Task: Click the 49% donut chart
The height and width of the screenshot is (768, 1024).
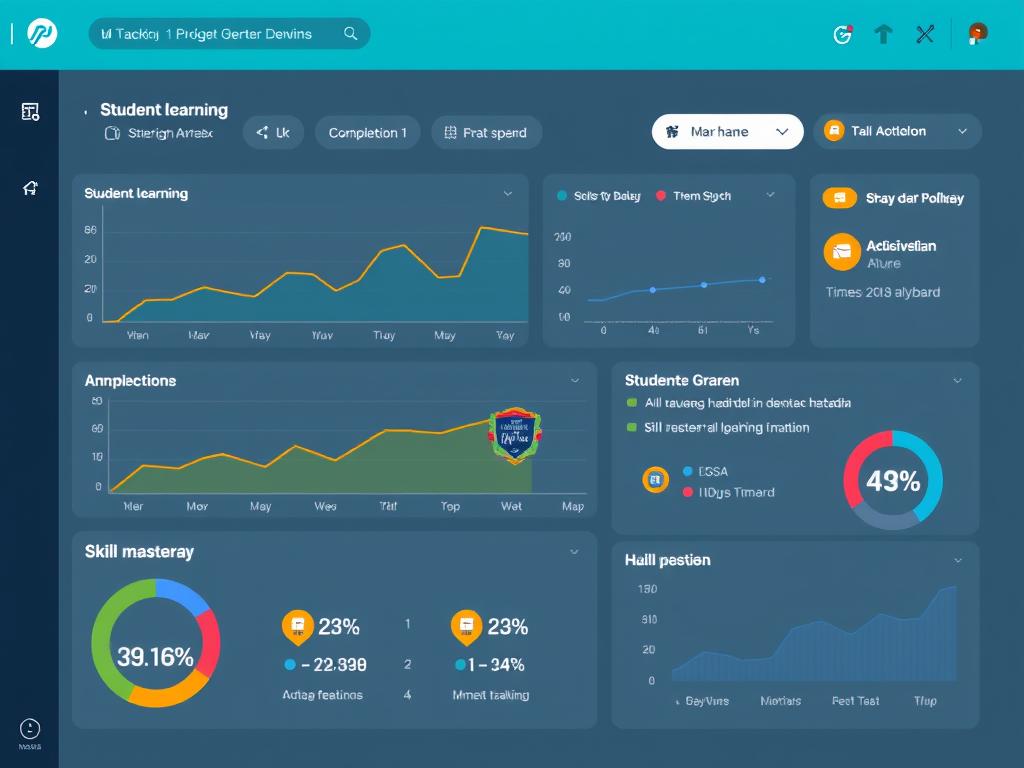Action: click(892, 481)
